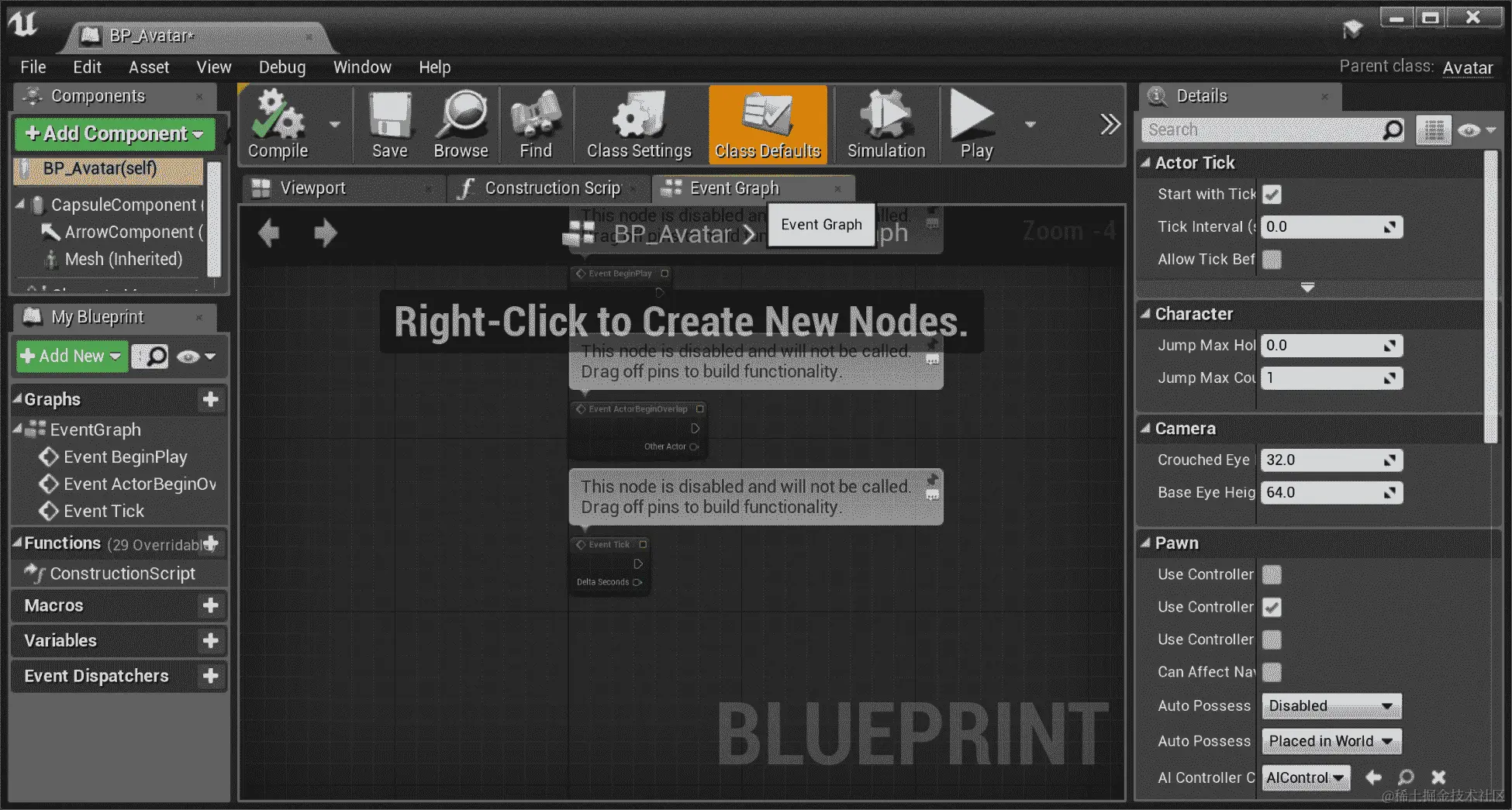This screenshot has height=810, width=1512.
Task: Collapse EventGraph tree node
Action: [19, 429]
